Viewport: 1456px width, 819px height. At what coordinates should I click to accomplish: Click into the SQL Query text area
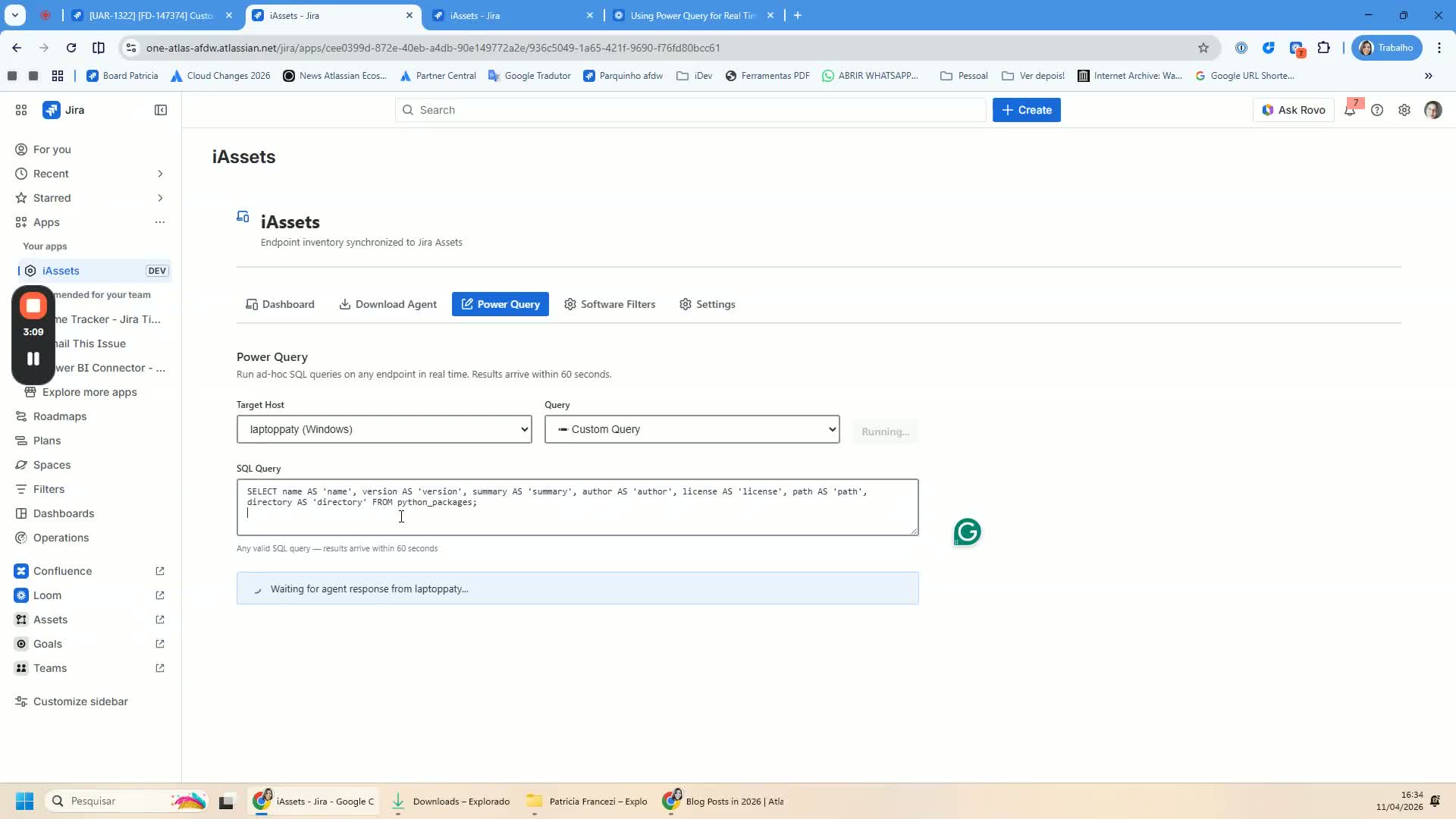(578, 507)
